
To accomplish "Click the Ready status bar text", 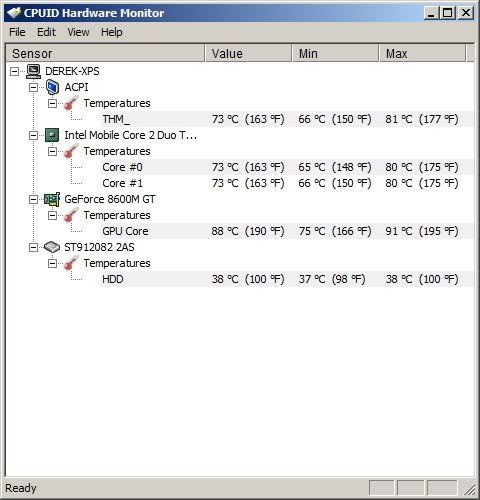I will tap(21, 488).
